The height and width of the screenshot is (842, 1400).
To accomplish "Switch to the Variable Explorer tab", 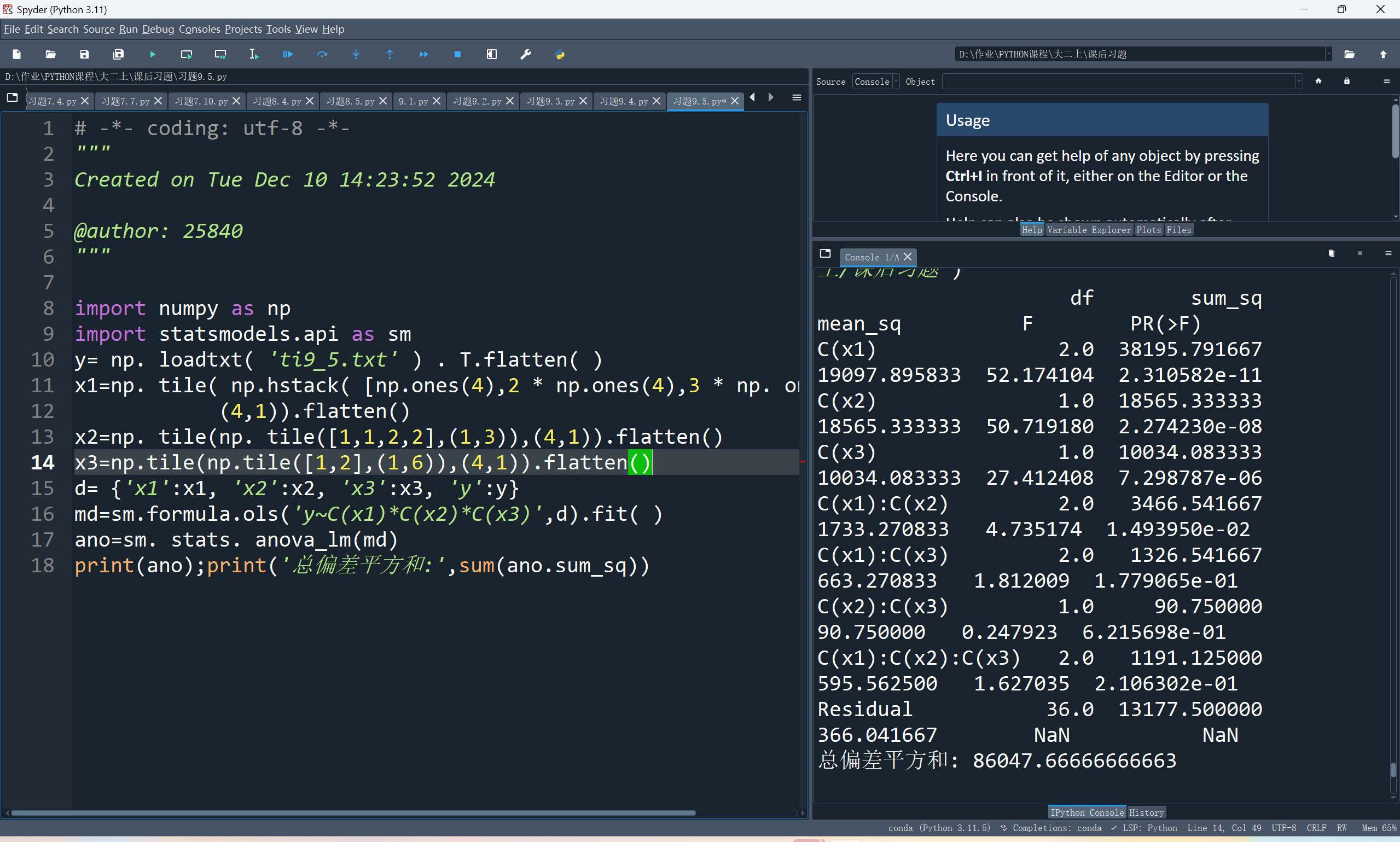I will click(1089, 230).
